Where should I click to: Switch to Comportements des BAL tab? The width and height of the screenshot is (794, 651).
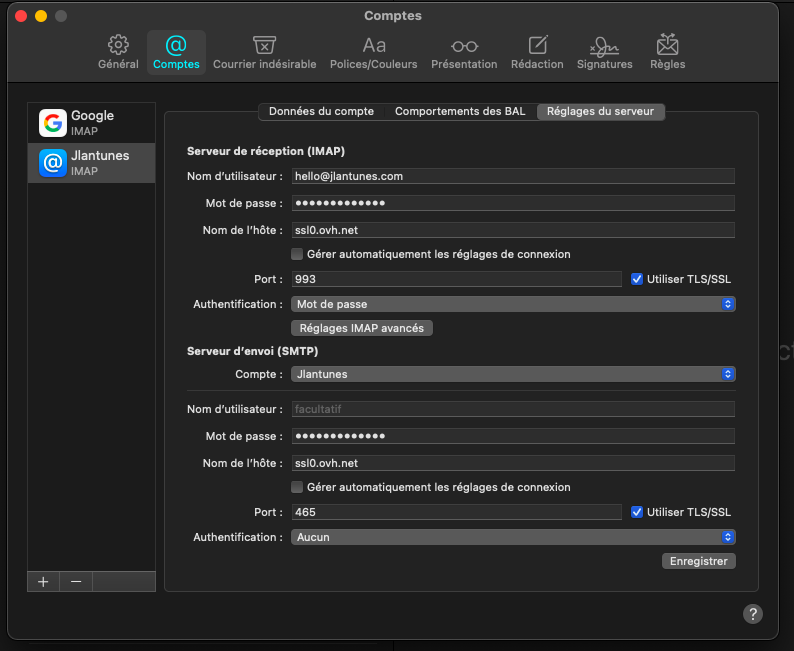pos(460,111)
